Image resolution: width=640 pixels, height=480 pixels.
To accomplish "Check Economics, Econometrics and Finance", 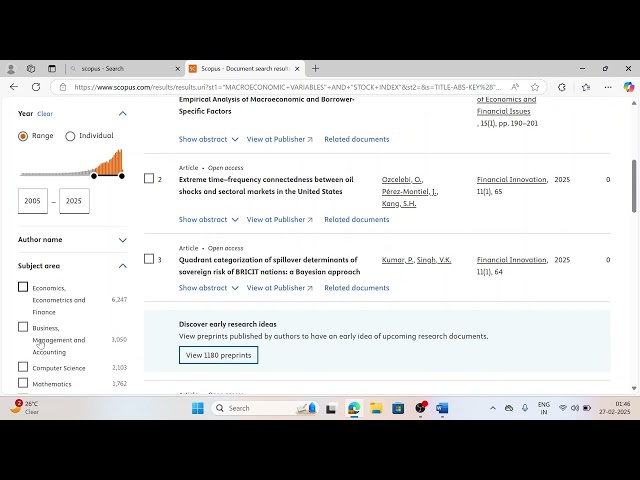I will 23,287.
